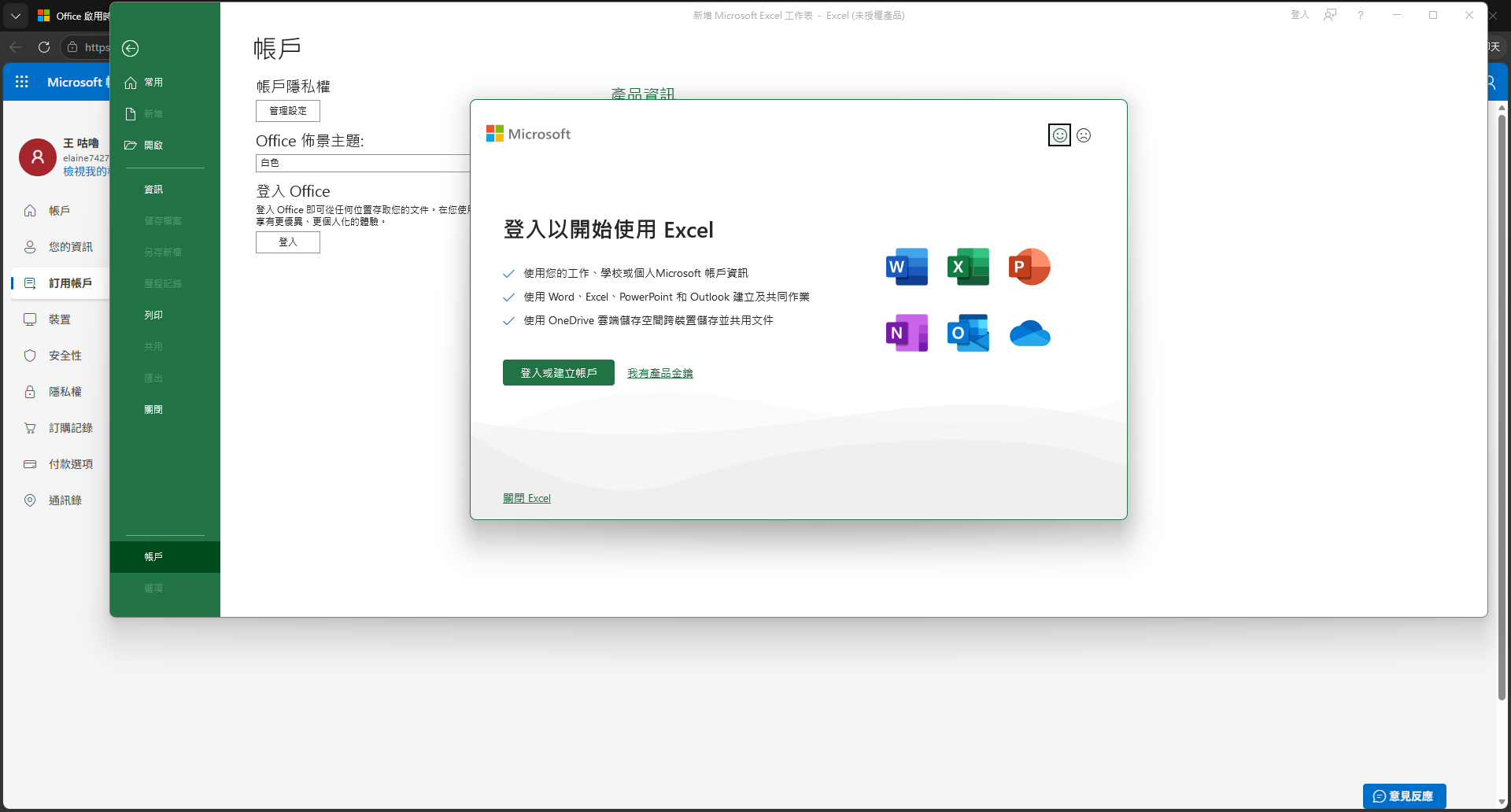
Task: Open 隱私權 in the browser sidebar
Action: coord(59,392)
